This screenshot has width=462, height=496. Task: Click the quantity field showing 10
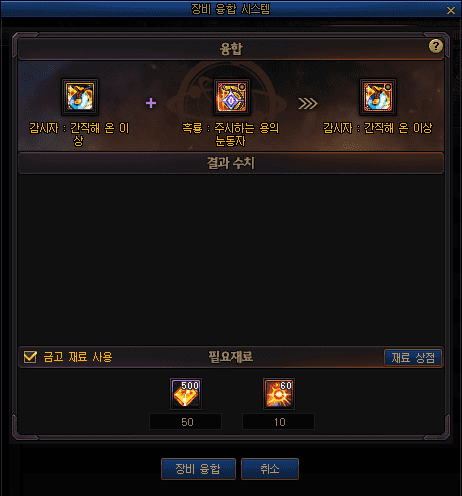tap(278, 422)
